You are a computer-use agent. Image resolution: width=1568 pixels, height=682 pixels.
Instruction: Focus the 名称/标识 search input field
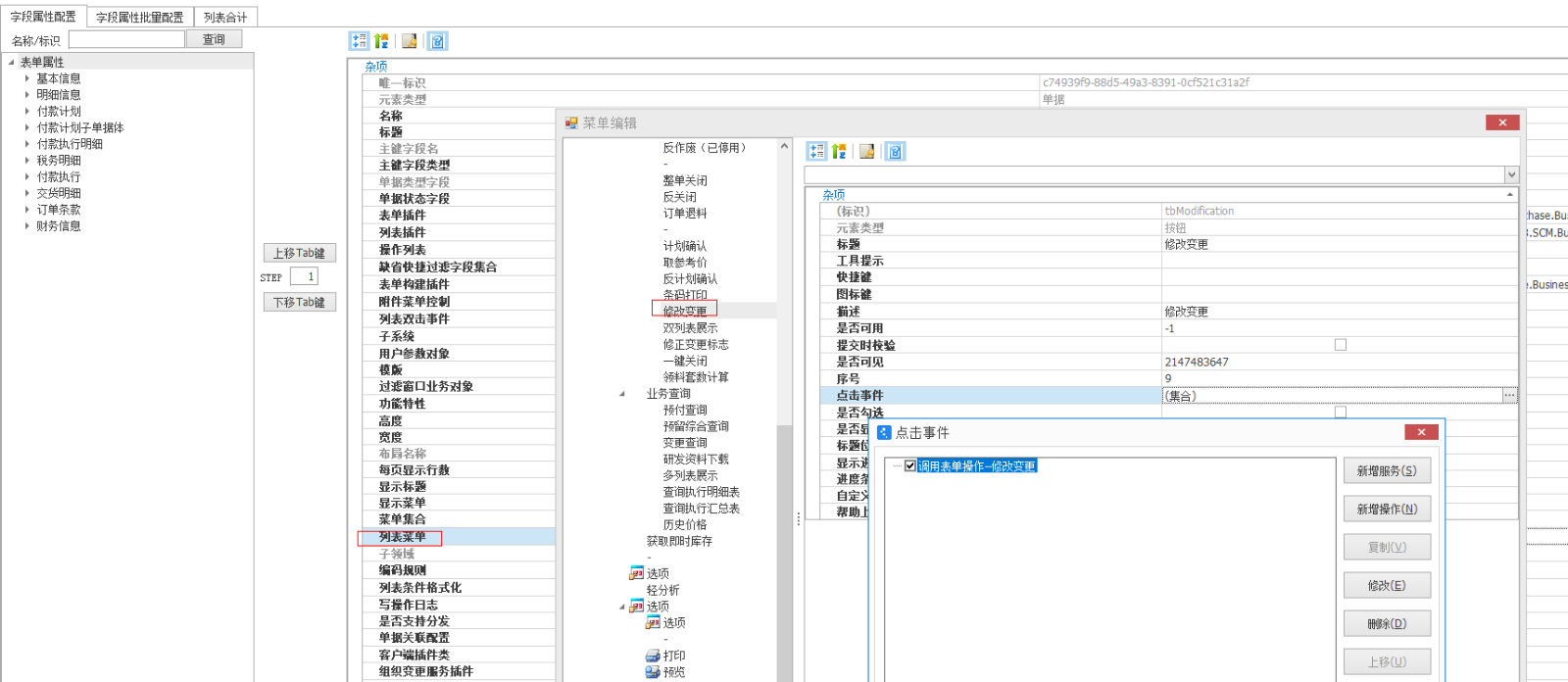[x=126, y=40]
